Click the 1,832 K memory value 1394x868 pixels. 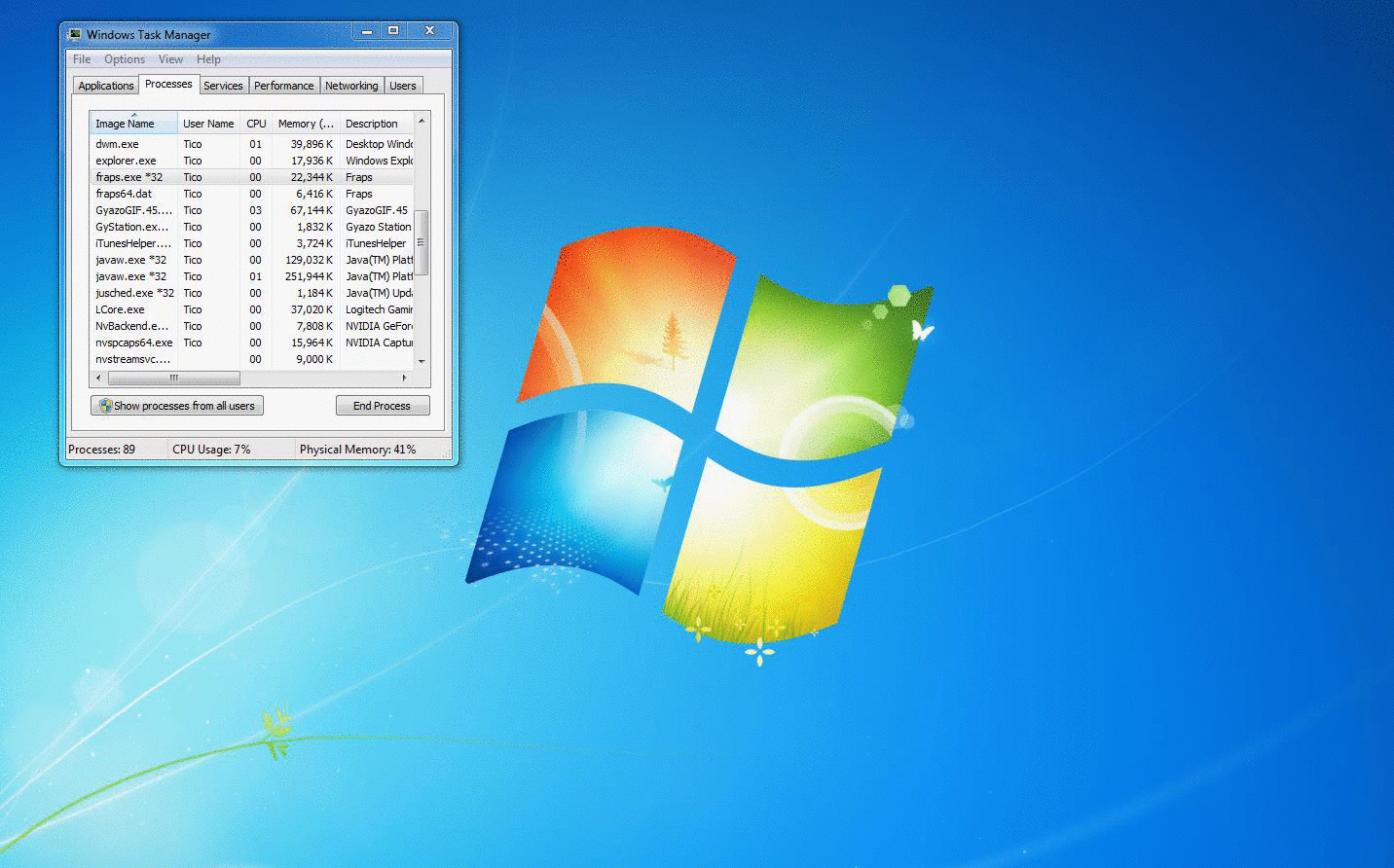coord(314,227)
